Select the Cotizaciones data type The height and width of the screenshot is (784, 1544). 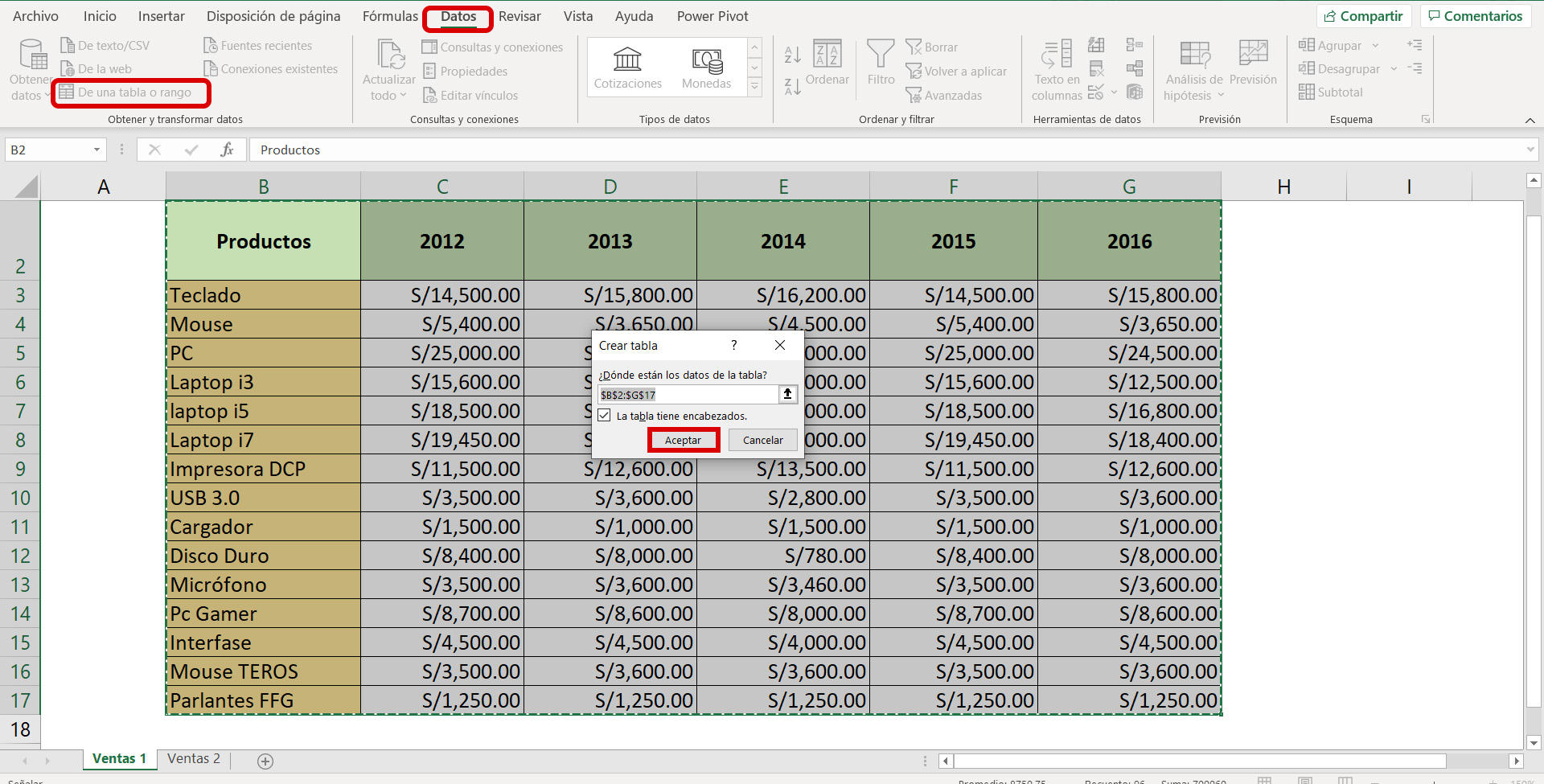pos(628,67)
